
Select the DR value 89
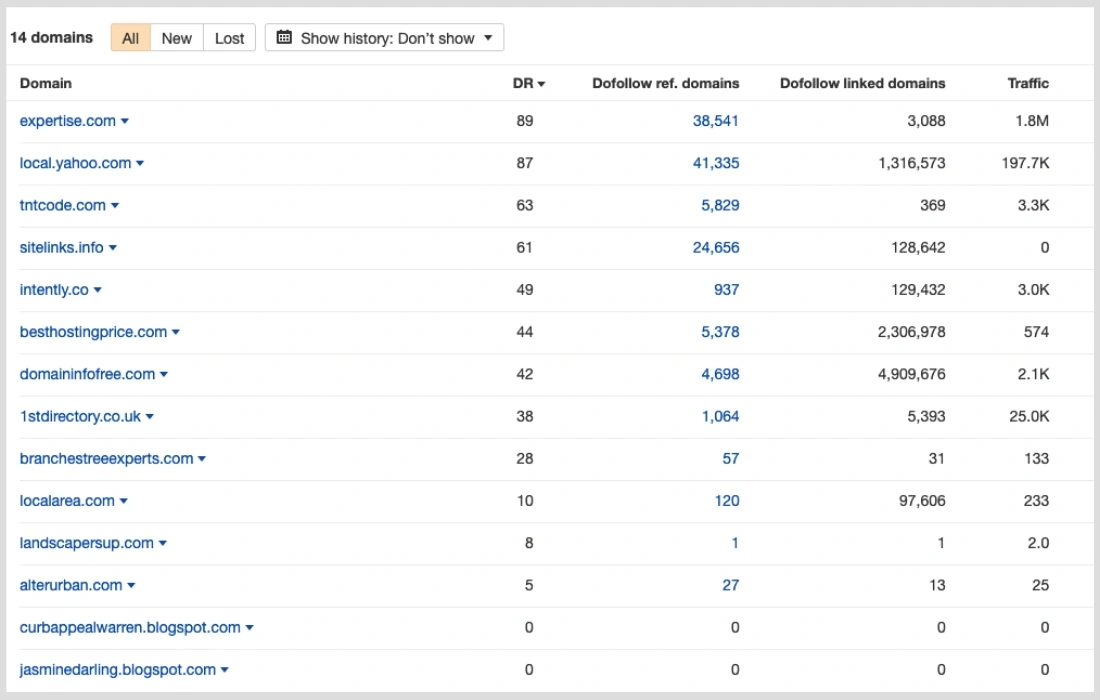[525, 121]
